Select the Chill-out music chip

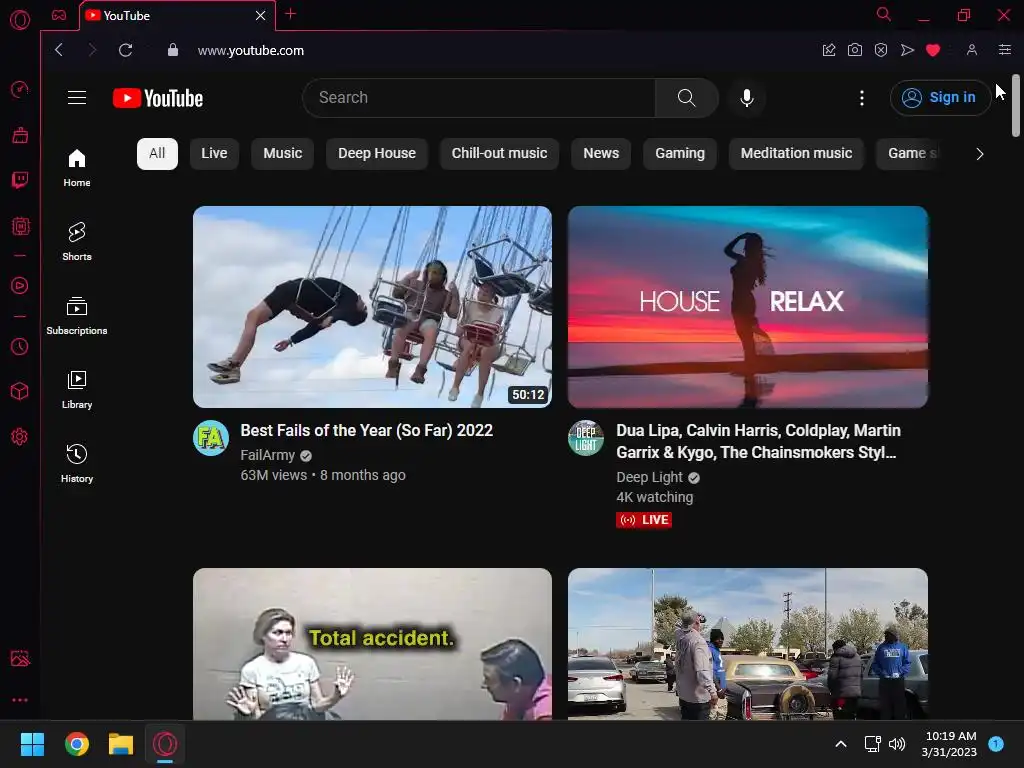tap(500, 153)
